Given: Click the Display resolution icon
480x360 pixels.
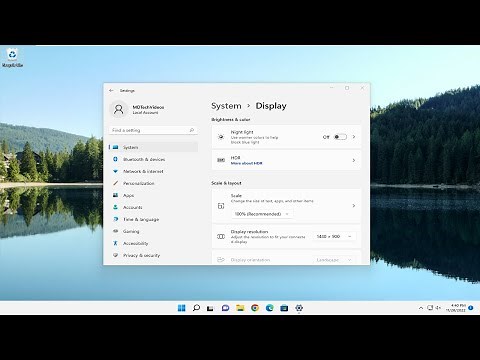Looking at the screenshot, I should tap(221, 236).
